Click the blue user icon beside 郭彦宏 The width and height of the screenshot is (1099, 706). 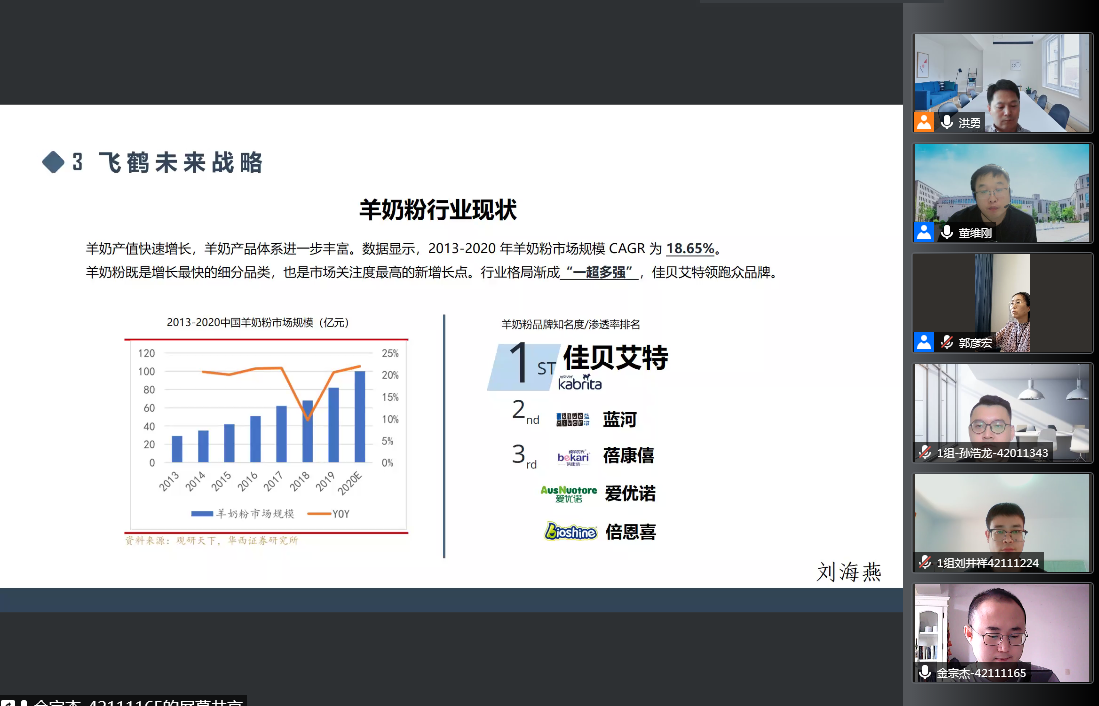(x=924, y=342)
